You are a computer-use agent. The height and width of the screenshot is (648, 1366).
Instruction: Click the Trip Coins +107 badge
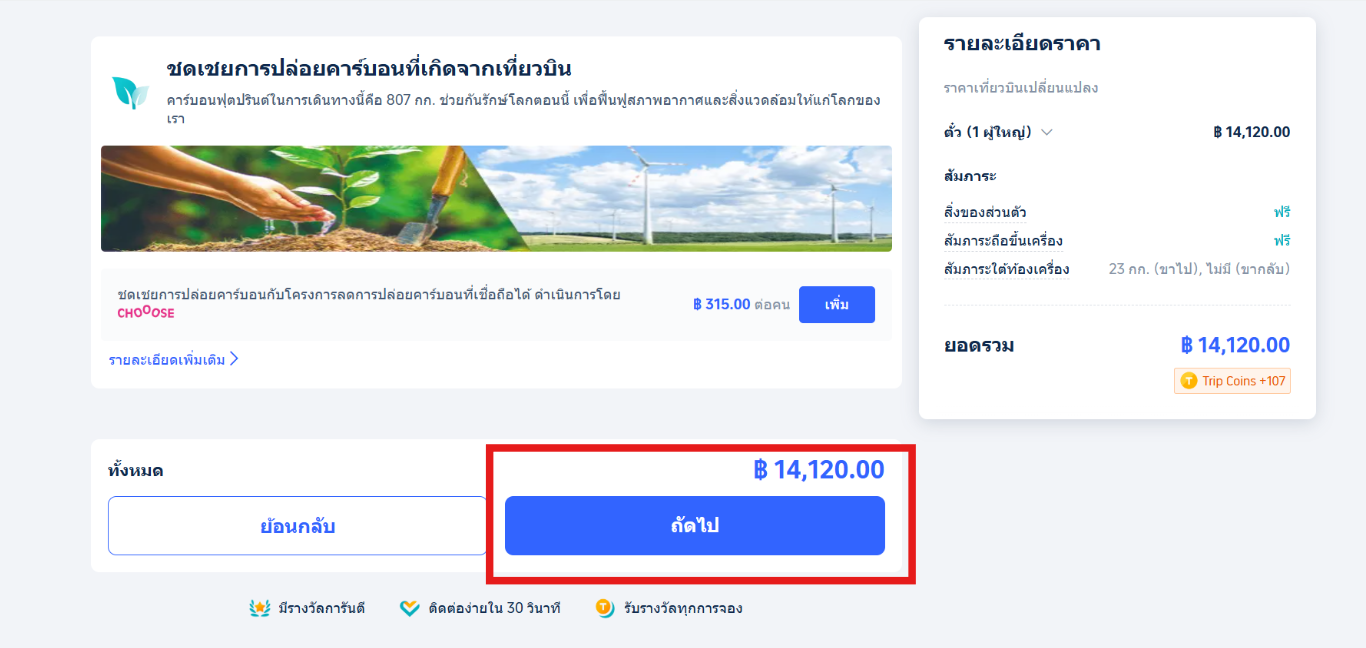click(1232, 381)
